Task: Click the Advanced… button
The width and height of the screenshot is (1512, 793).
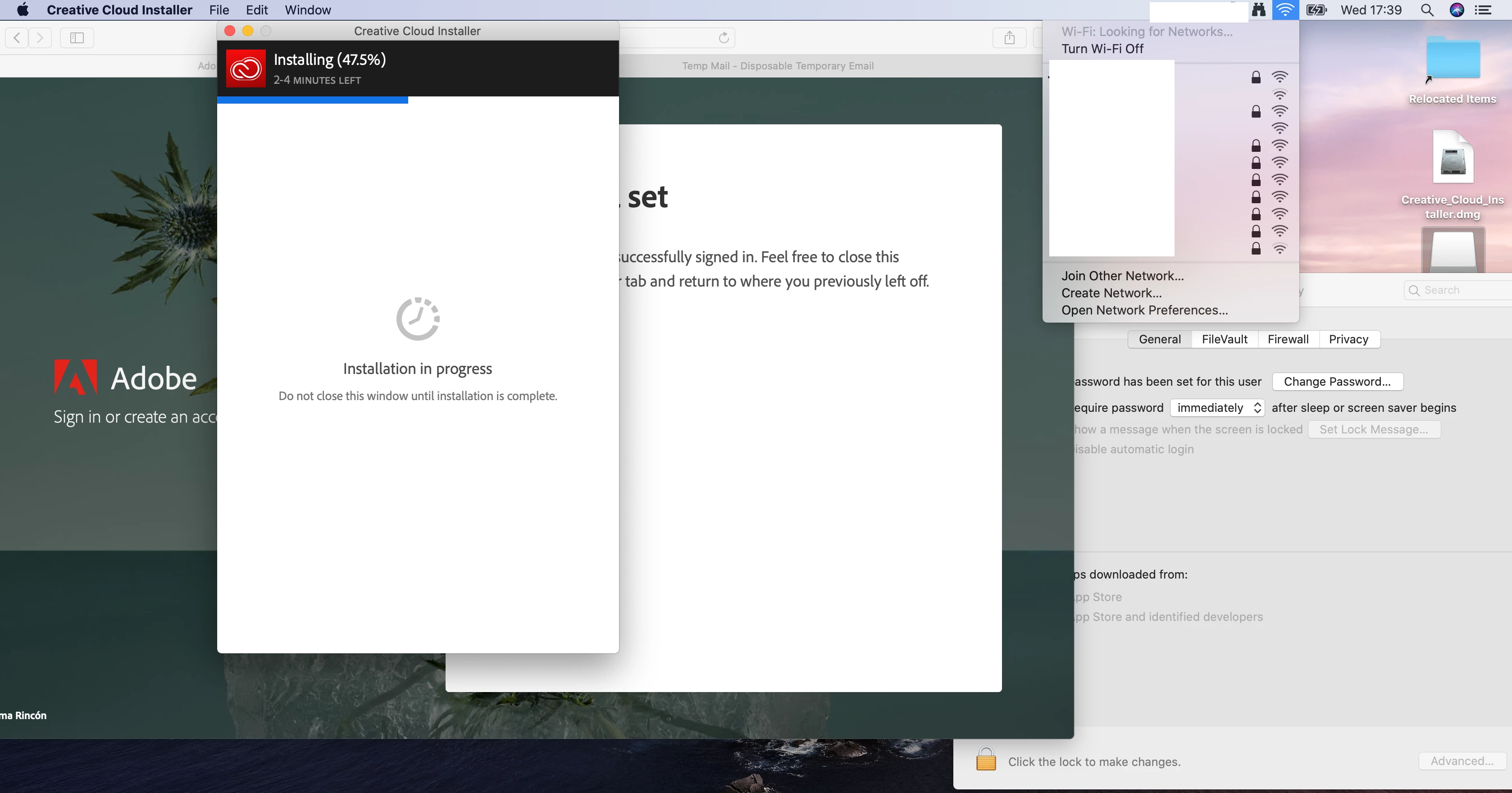Action: pos(1462,761)
